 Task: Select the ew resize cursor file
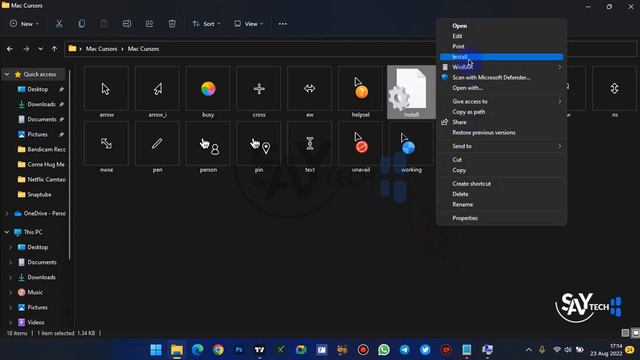click(x=309, y=93)
